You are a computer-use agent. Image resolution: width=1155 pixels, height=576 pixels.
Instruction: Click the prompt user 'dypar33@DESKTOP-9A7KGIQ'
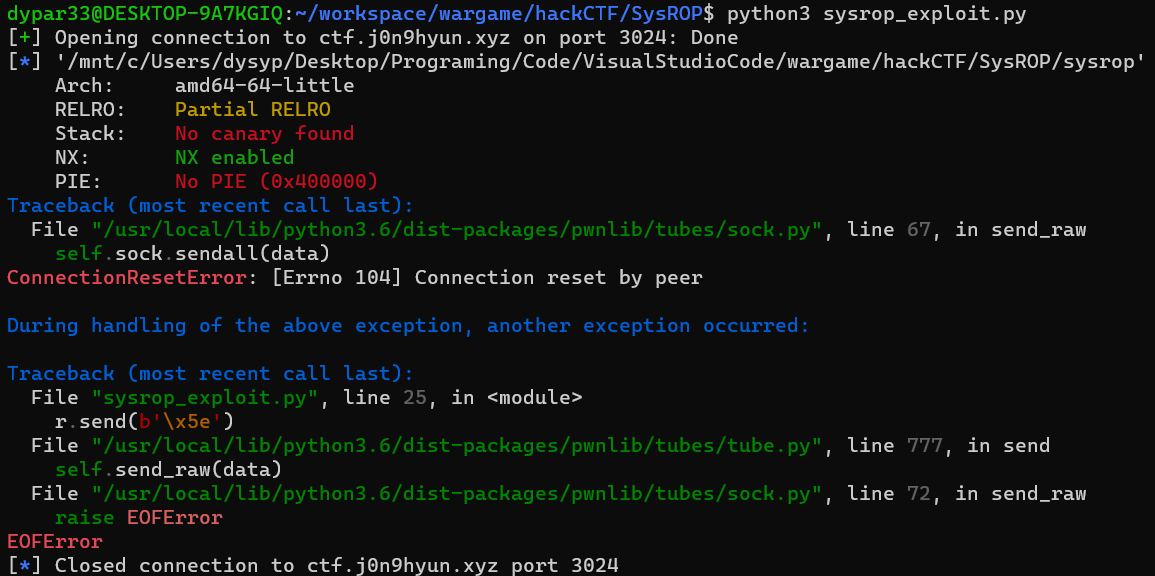tap(147, 14)
